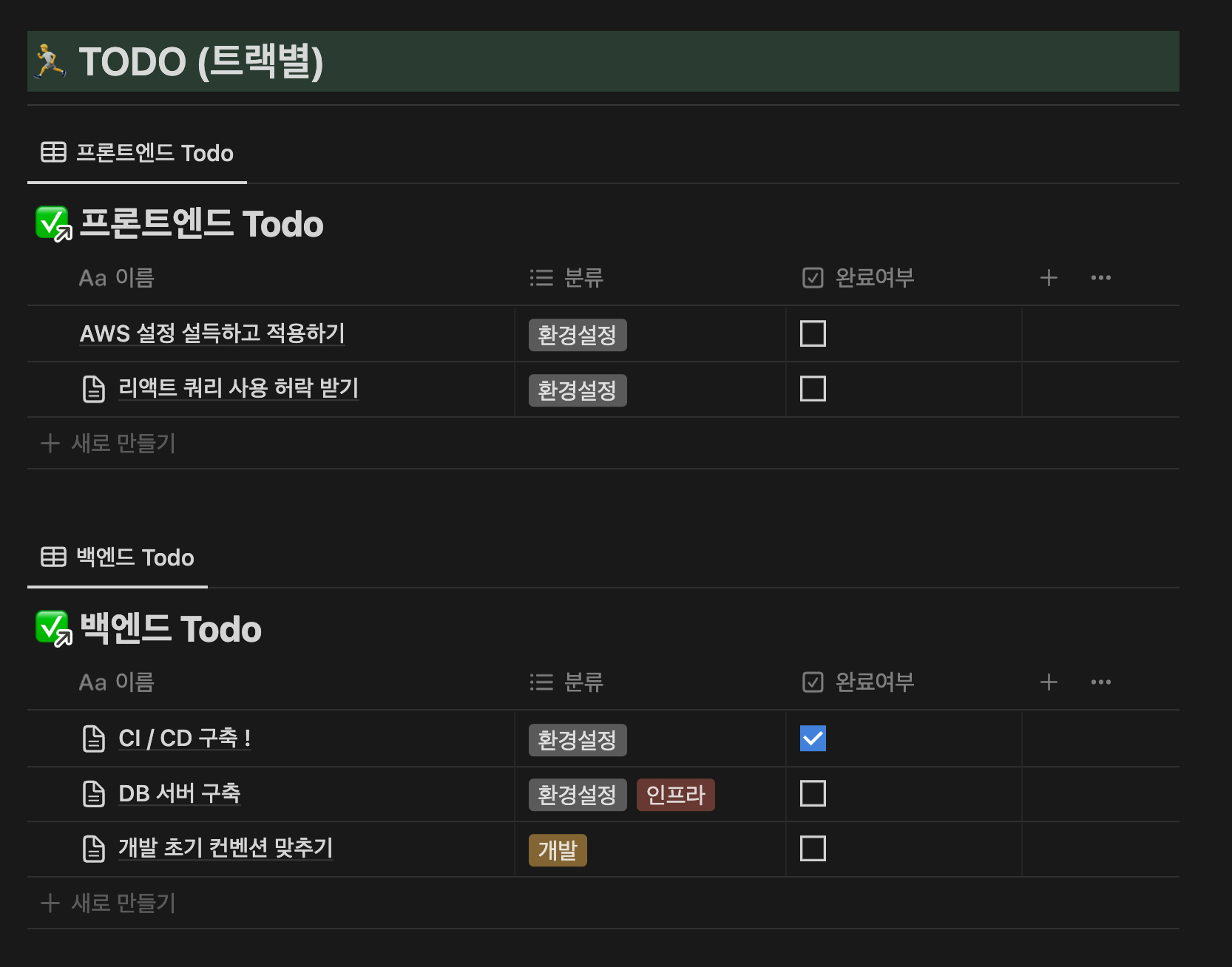Screen dimensions: 1232x967
Task: Click green checkmark icon beside 프론트엔드 Todo title
Action: coord(53,223)
